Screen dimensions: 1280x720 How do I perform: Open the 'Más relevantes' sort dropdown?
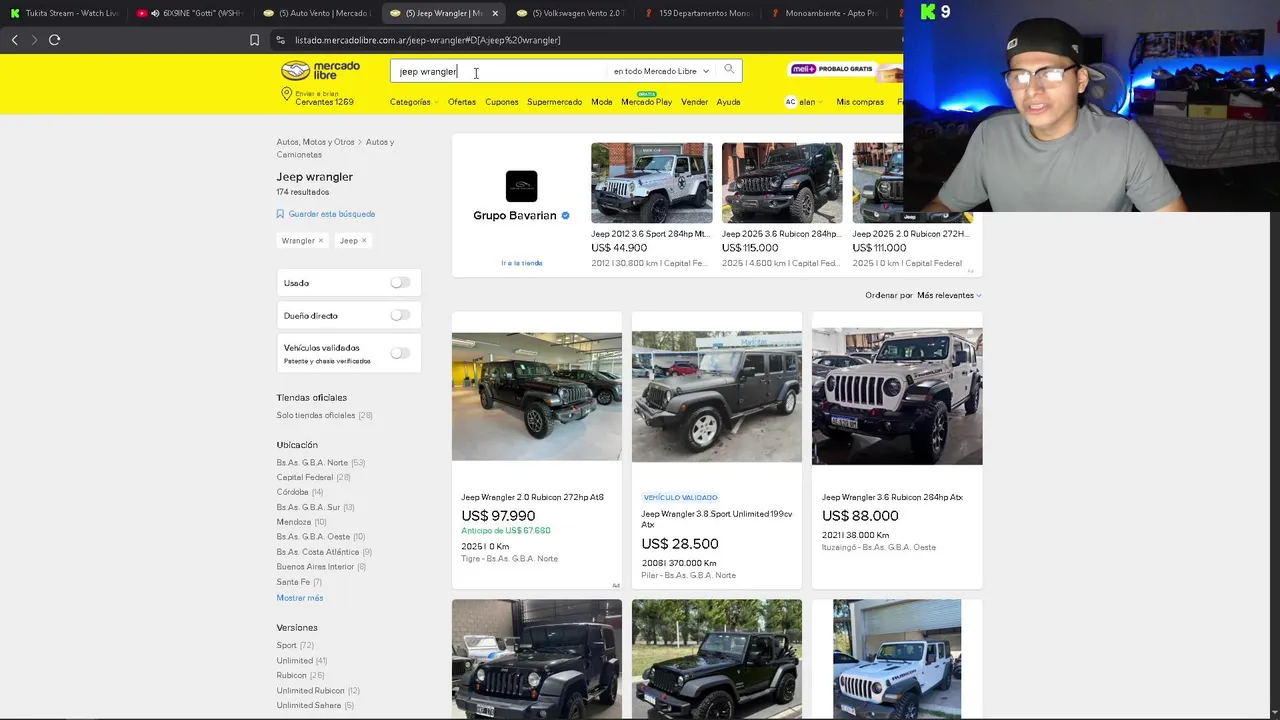pos(949,296)
